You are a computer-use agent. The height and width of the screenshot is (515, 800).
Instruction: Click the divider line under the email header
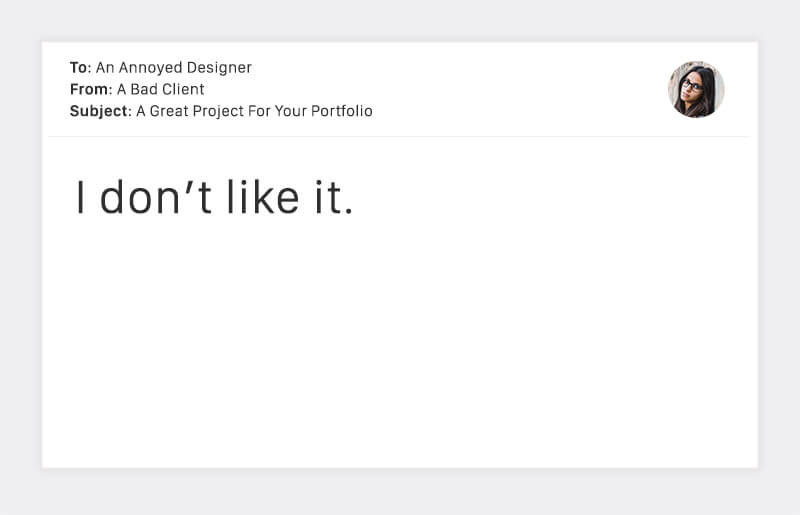pyautogui.click(x=400, y=137)
